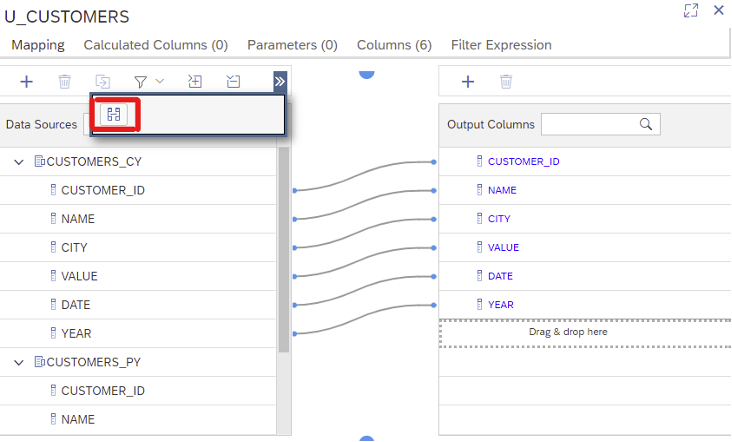Click the add to output icon
Image resolution: width=732 pixels, height=442 pixels.
[195, 82]
